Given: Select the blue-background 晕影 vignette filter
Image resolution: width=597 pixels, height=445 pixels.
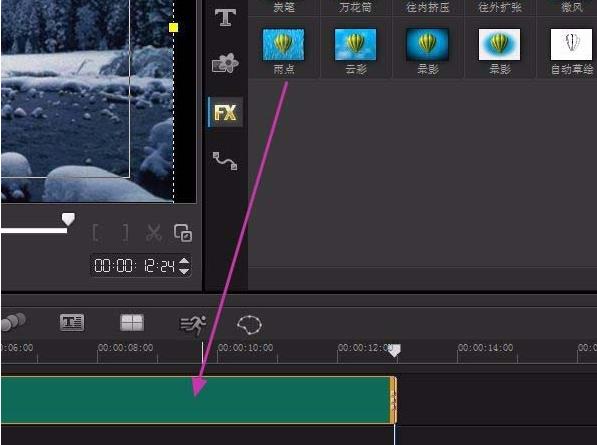Looking at the screenshot, I should tap(427, 45).
